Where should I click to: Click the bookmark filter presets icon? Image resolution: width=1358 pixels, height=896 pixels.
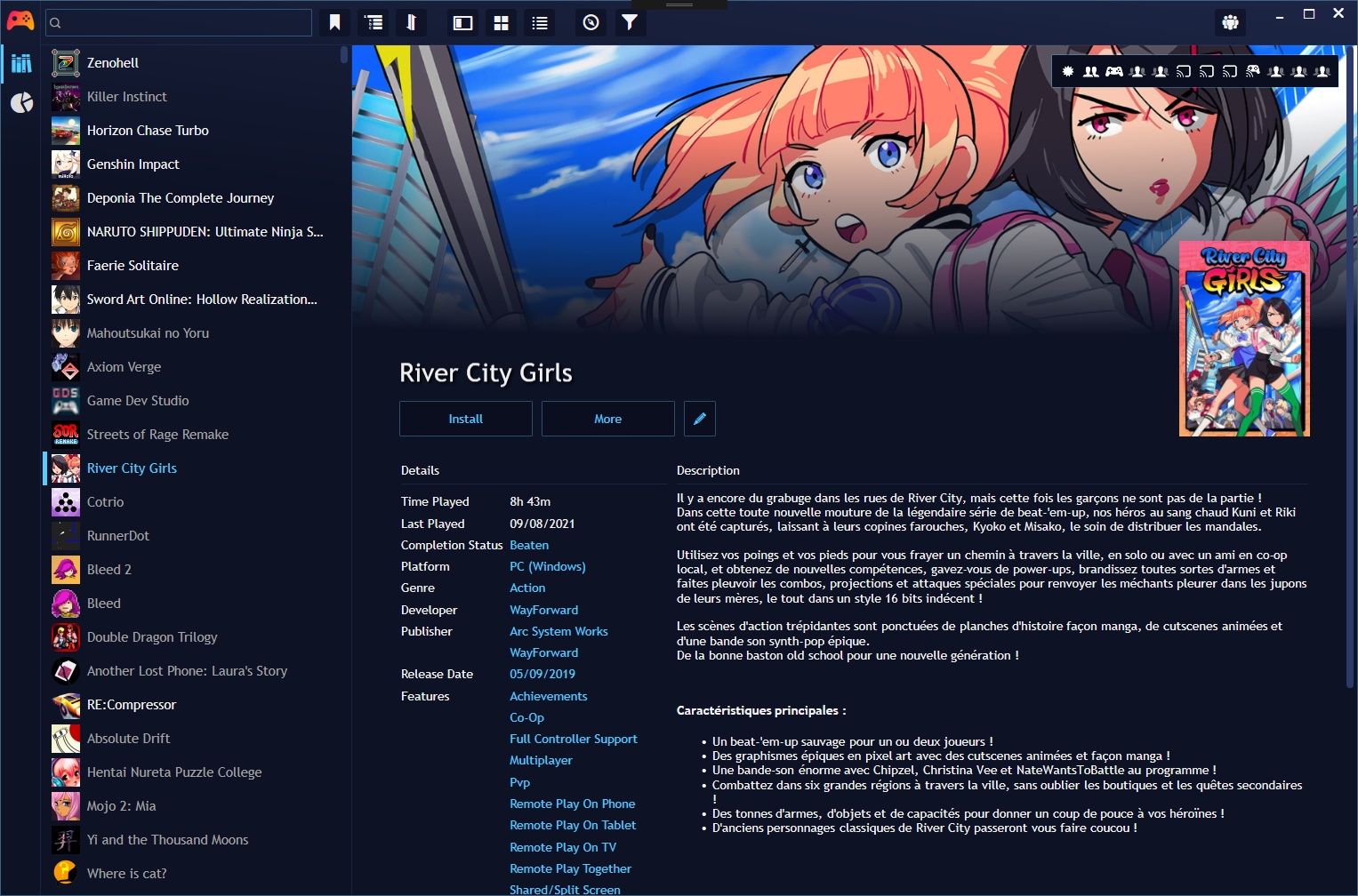click(334, 22)
